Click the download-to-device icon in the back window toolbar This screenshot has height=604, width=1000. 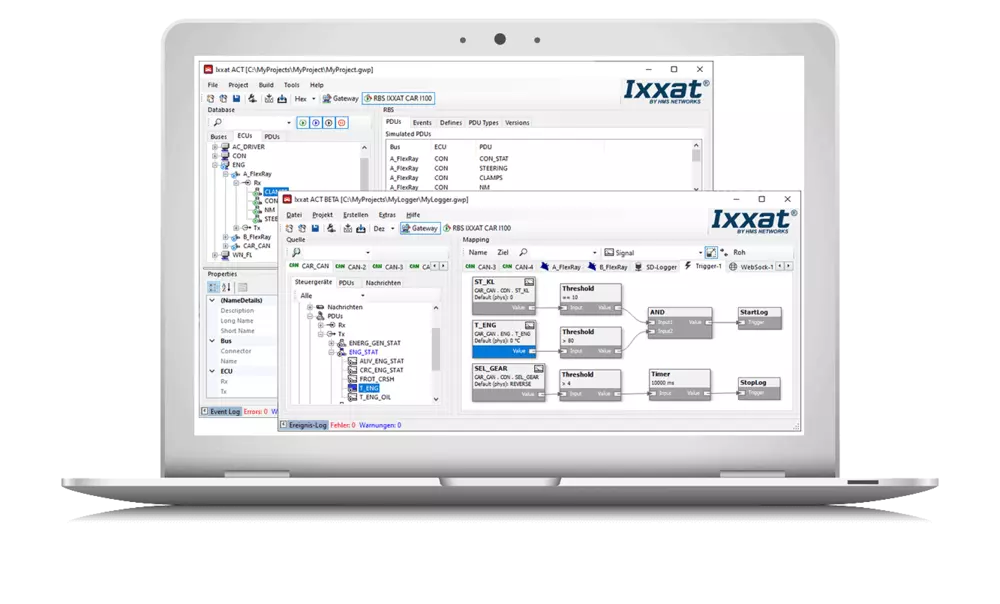(282, 99)
